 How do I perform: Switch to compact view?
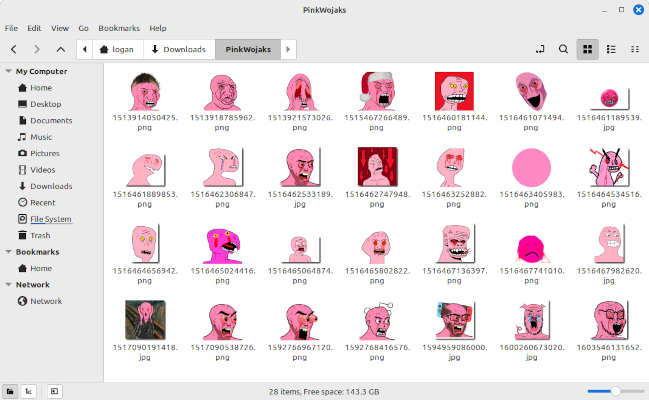[635, 49]
